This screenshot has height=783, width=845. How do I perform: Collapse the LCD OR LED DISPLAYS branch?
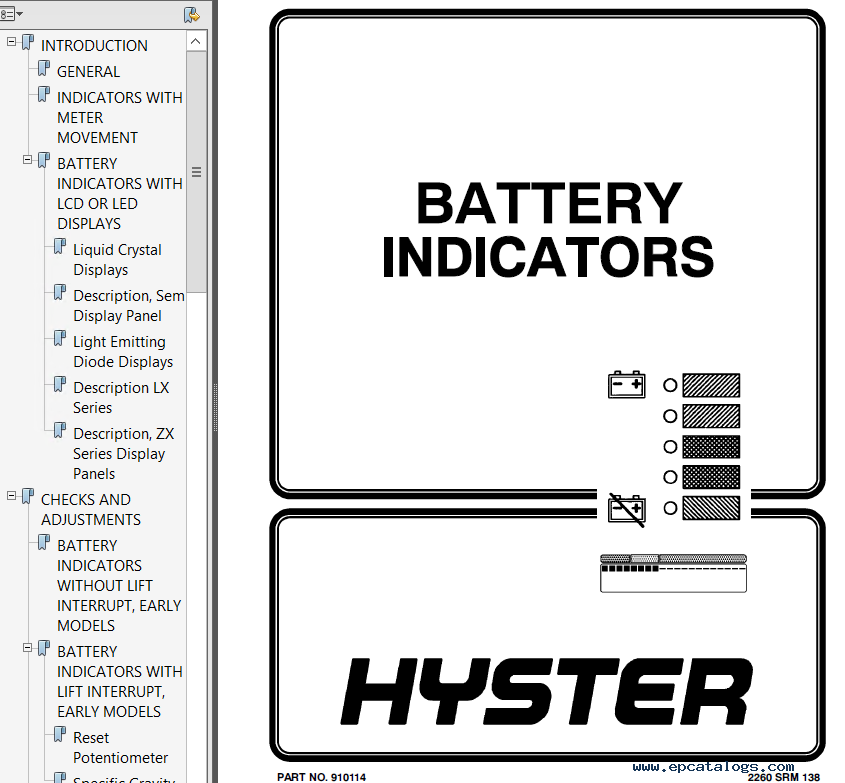click(27, 160)
